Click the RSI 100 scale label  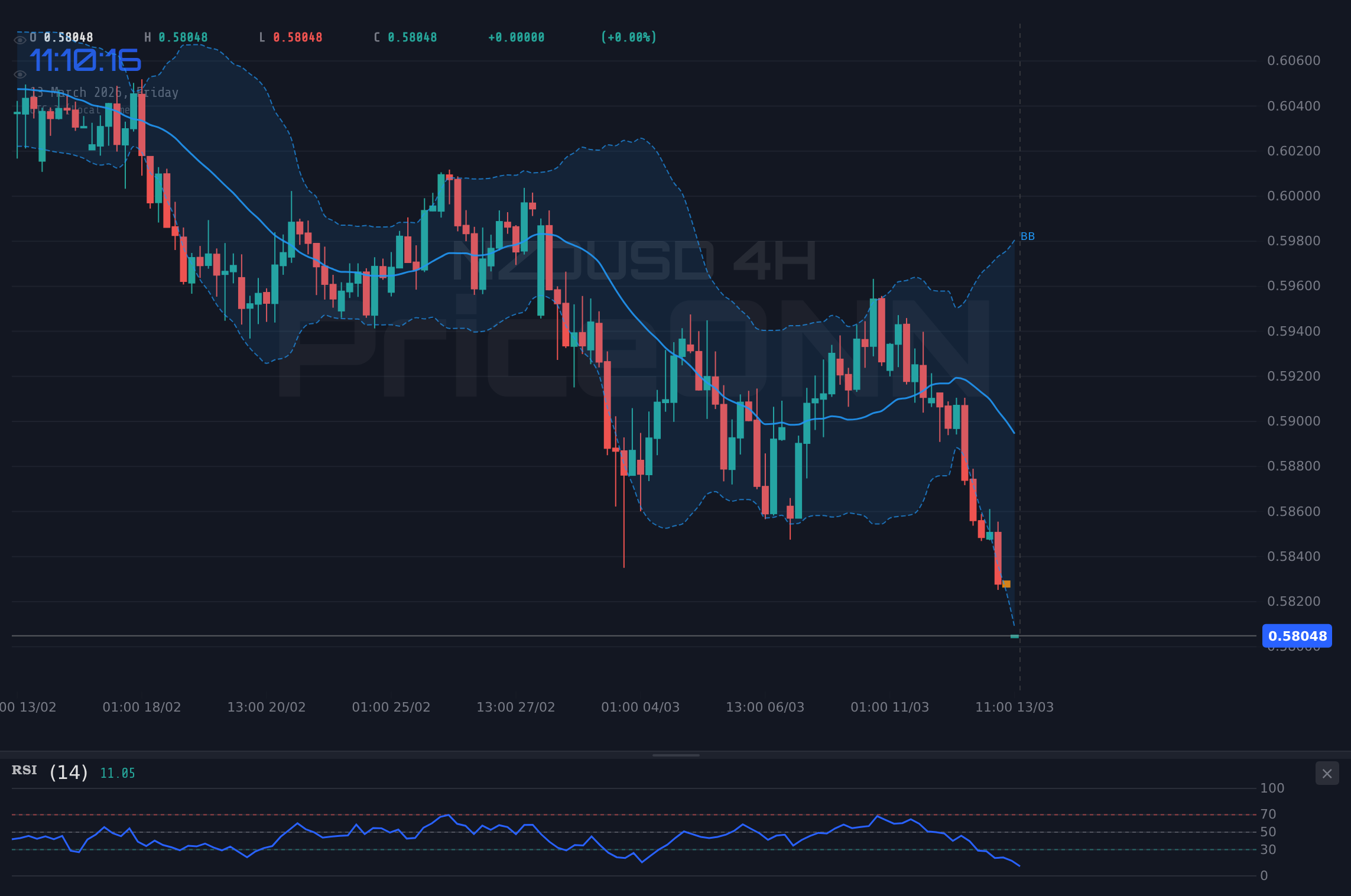click(x=1272, y=788)
